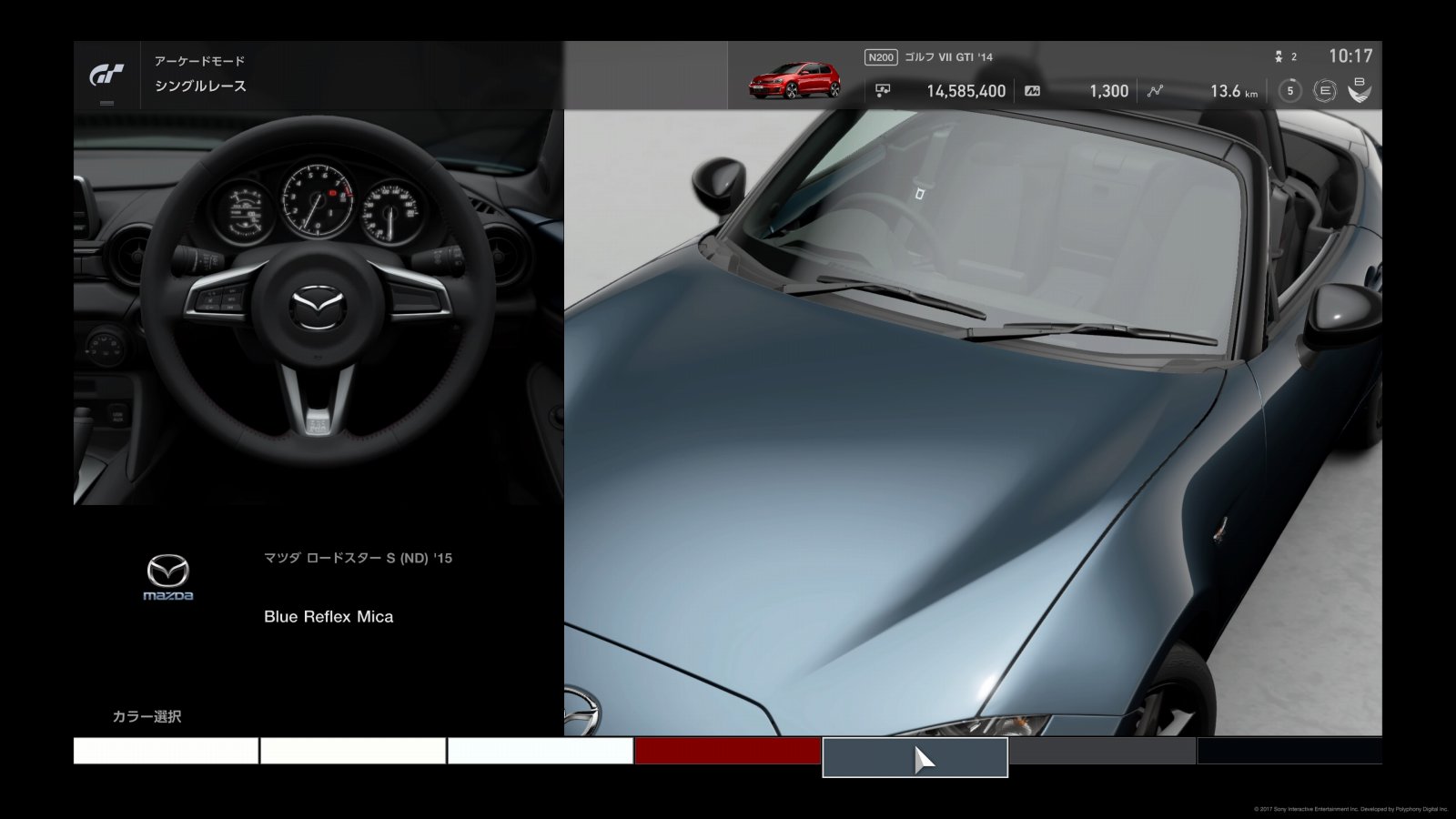Select the black color swatch
Viewport: 1456px width, 819px height.
pos(1289,751)
